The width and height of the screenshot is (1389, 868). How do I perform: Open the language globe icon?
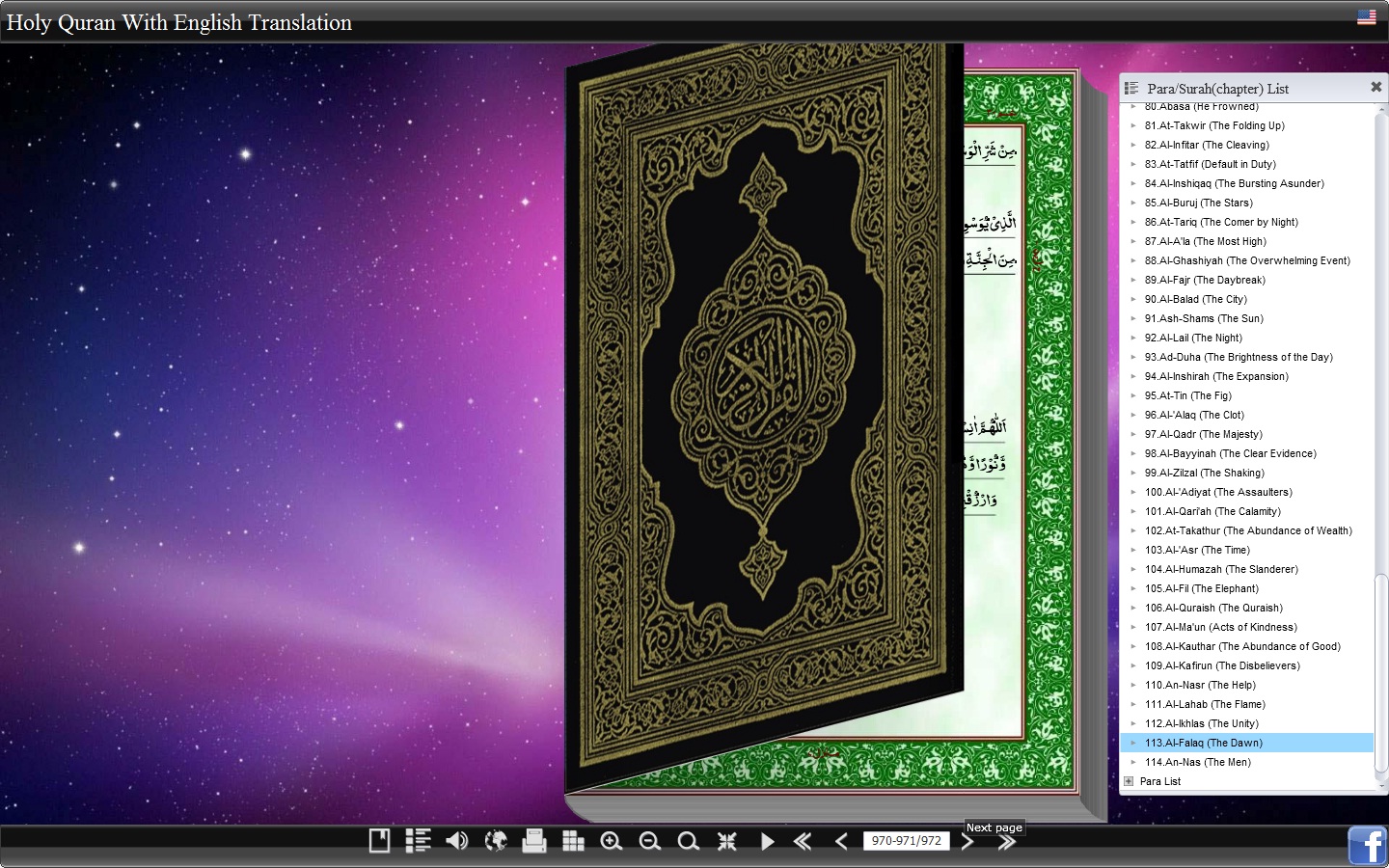496,841
